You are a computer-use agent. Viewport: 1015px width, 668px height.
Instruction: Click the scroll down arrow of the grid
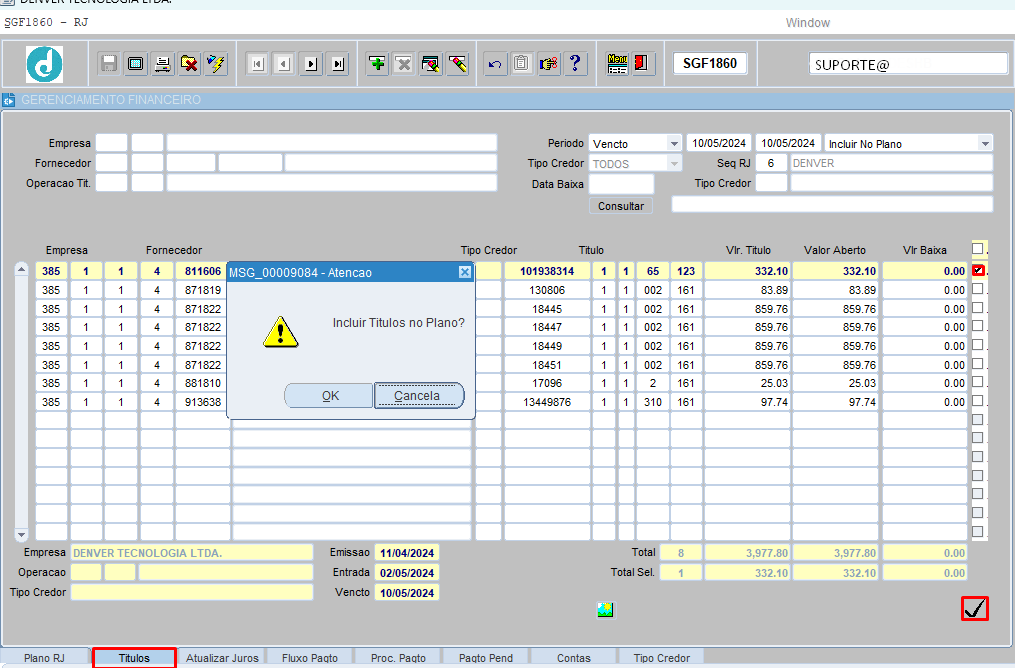pyautogui.click(x=22, y=535)
